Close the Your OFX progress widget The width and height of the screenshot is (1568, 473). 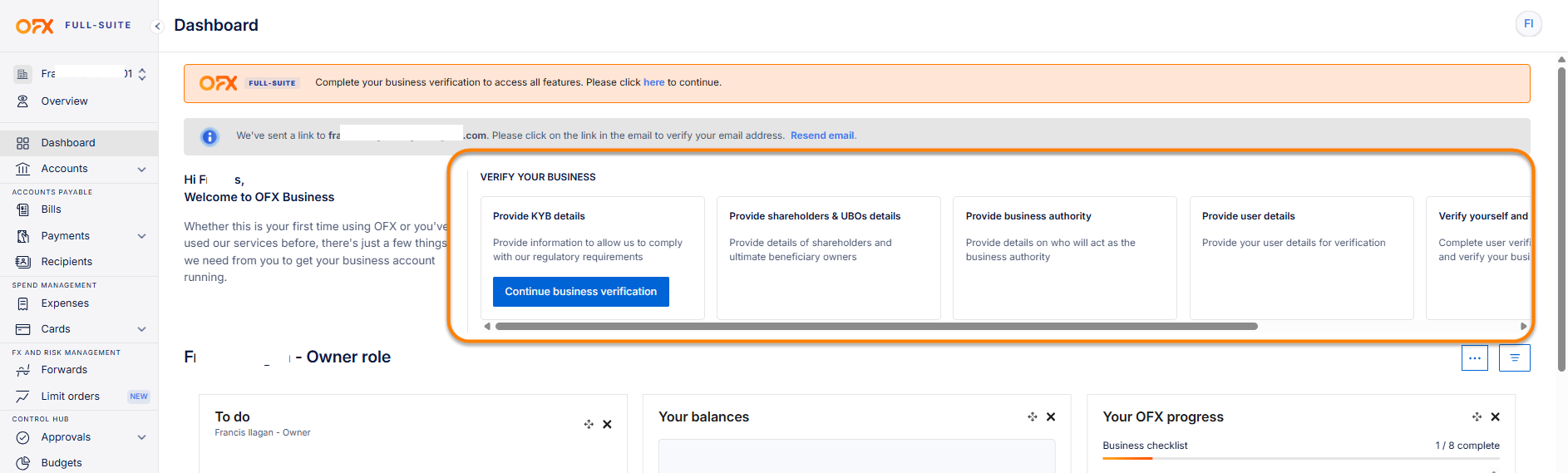pos(1495,417)
